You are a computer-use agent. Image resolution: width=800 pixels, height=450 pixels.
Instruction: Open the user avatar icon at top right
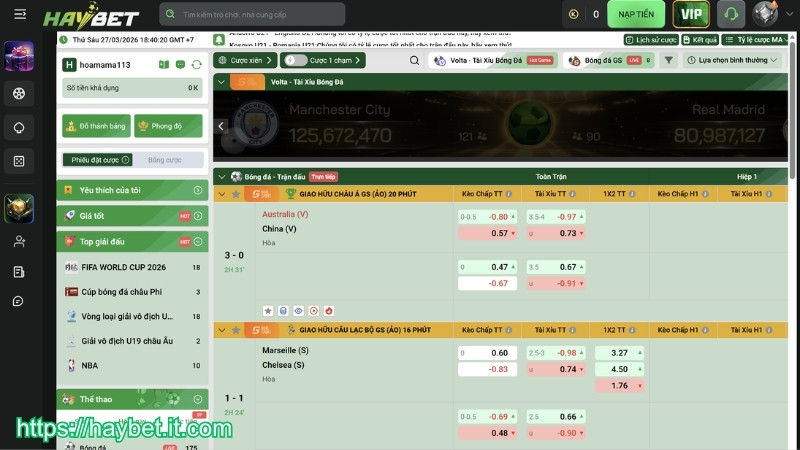point(765,14)
